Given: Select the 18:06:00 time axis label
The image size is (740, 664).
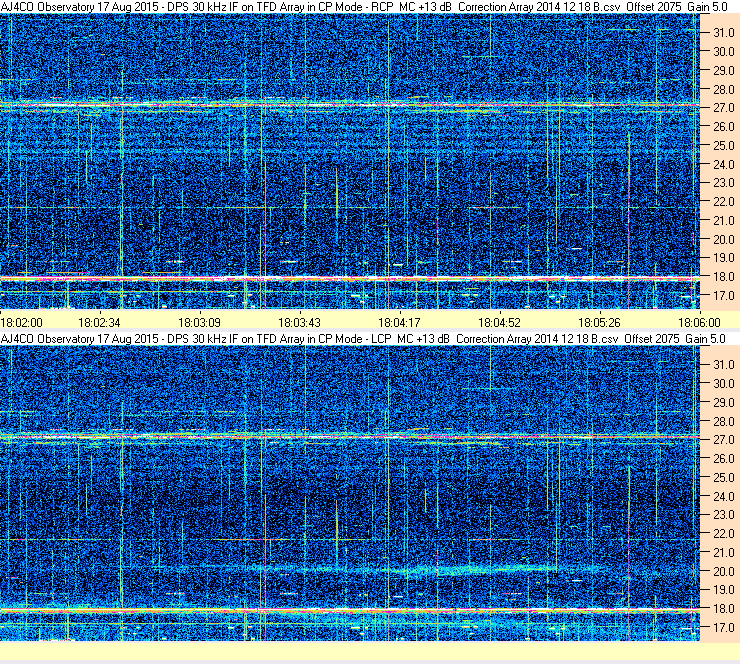Looking at the screenshot, I should pos(699,323).
